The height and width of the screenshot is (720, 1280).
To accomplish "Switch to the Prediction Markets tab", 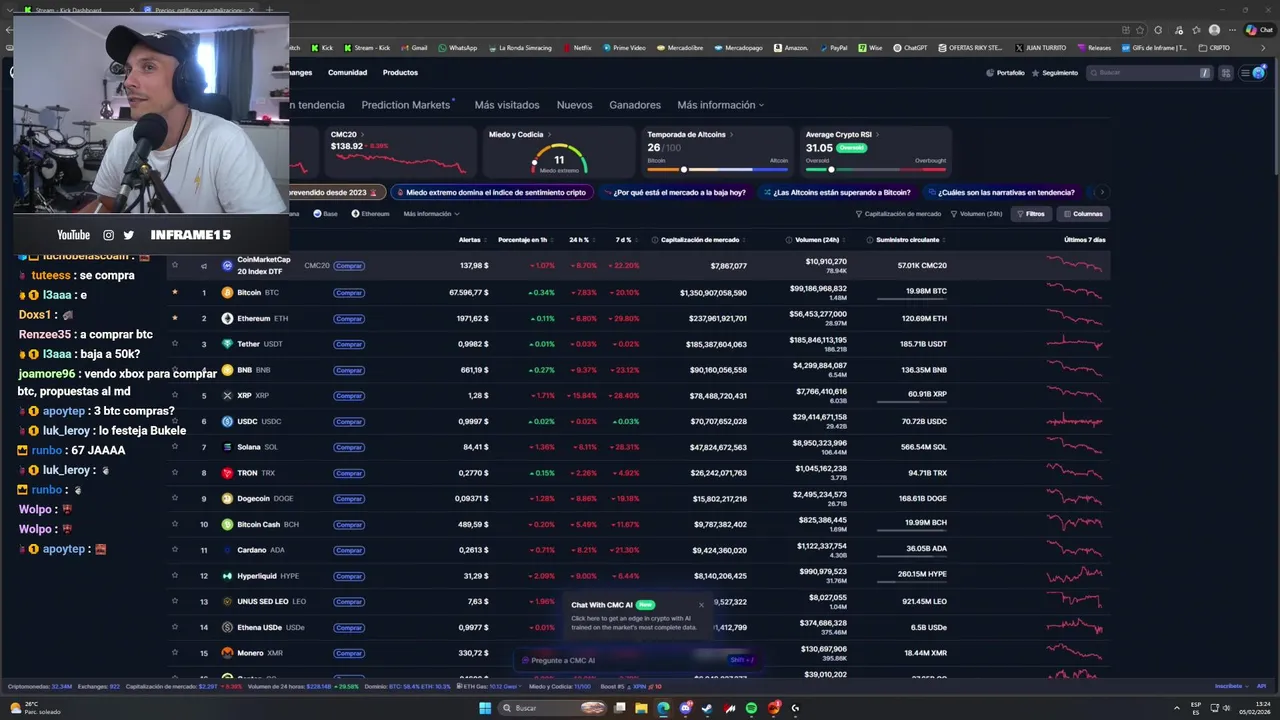I will click(x=406, y=105).
